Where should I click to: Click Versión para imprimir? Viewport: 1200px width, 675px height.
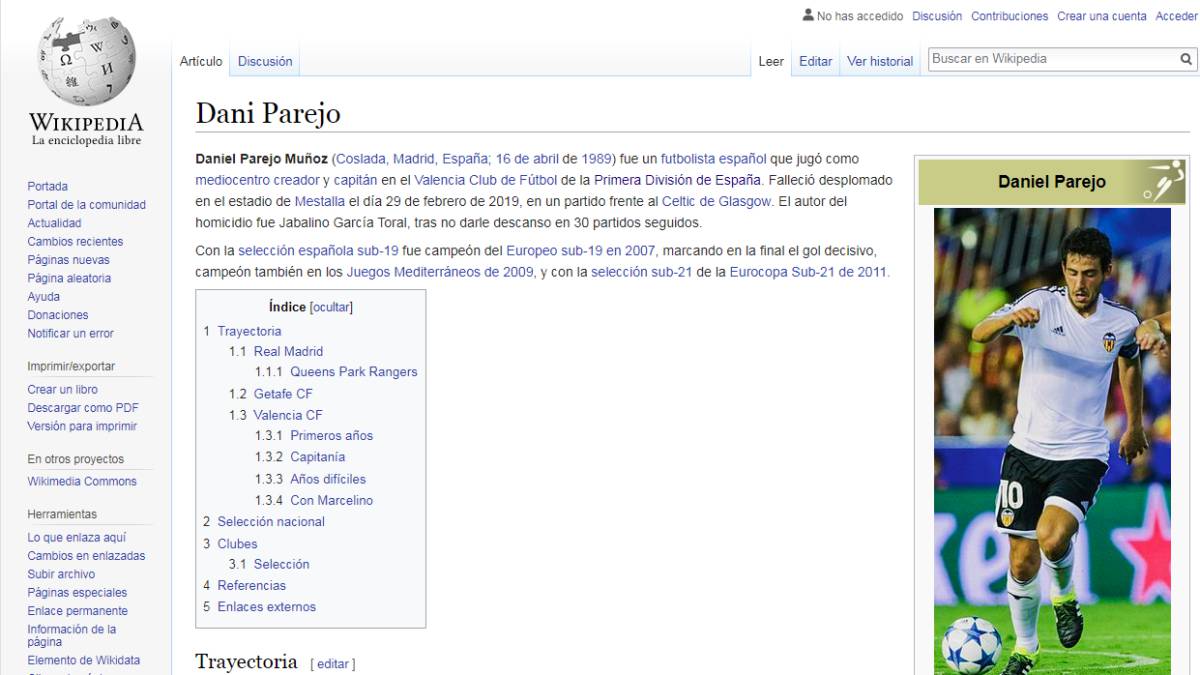pos(82,426)
